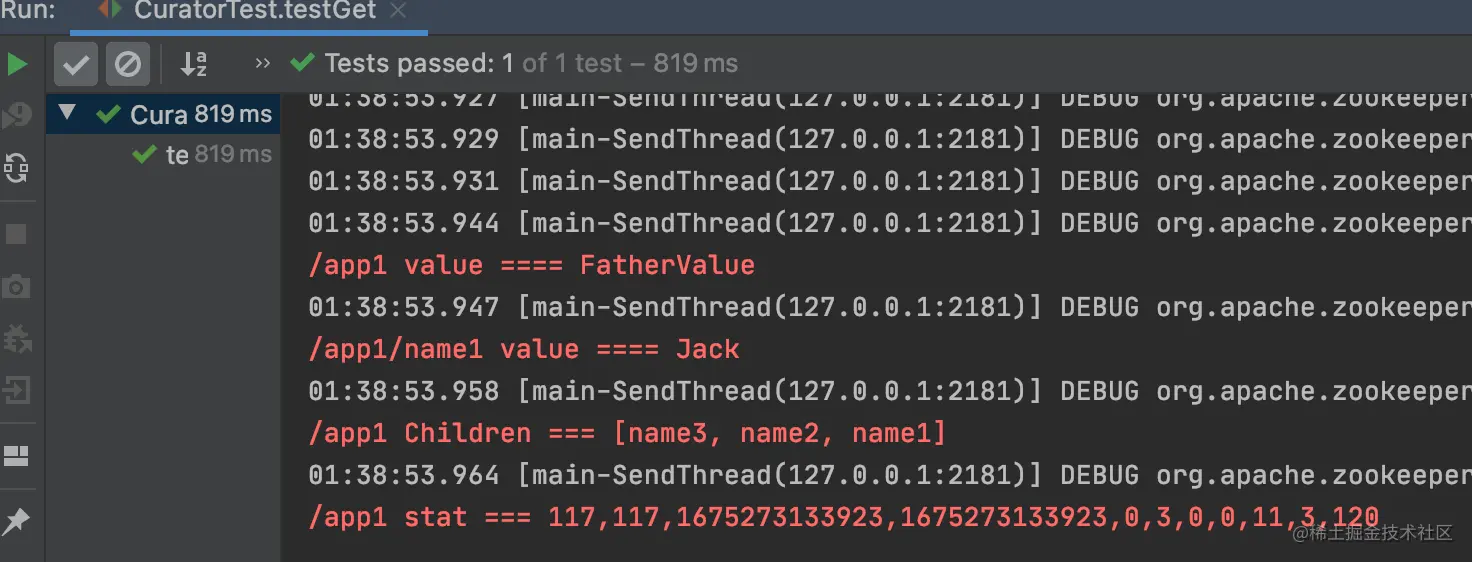The height and width of the screenshot is (562, 1472).
Task: Rerun the test with the green play icon
Action: point(17,65)
